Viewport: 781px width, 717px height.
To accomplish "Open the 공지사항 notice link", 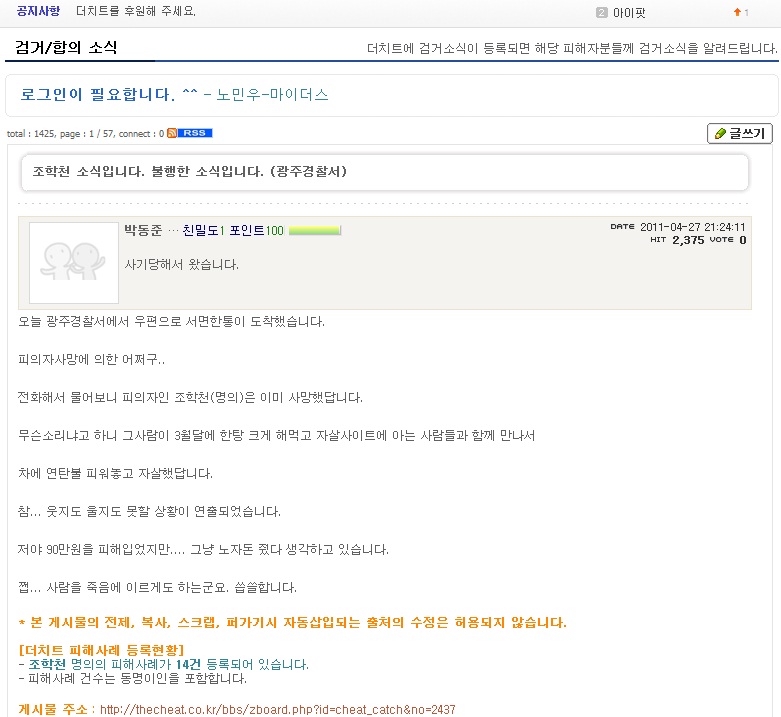I will [38, 11].
